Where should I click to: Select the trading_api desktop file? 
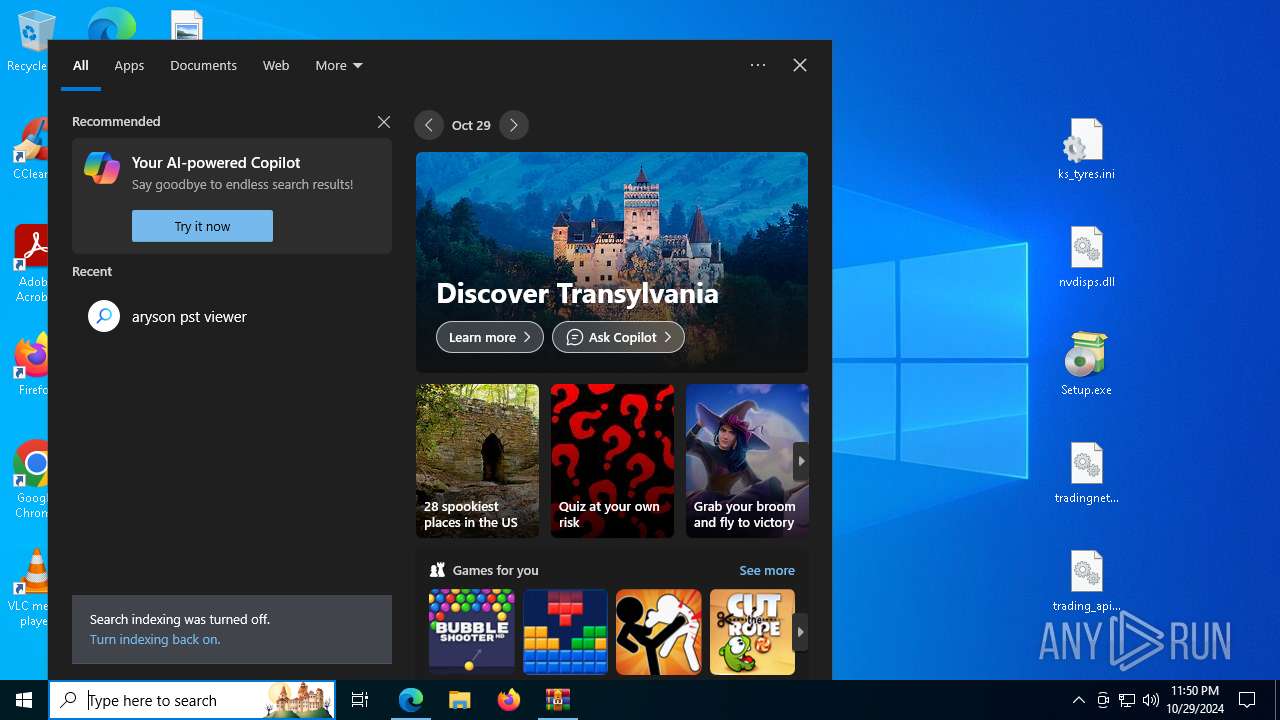click(x=1086, y=582)
